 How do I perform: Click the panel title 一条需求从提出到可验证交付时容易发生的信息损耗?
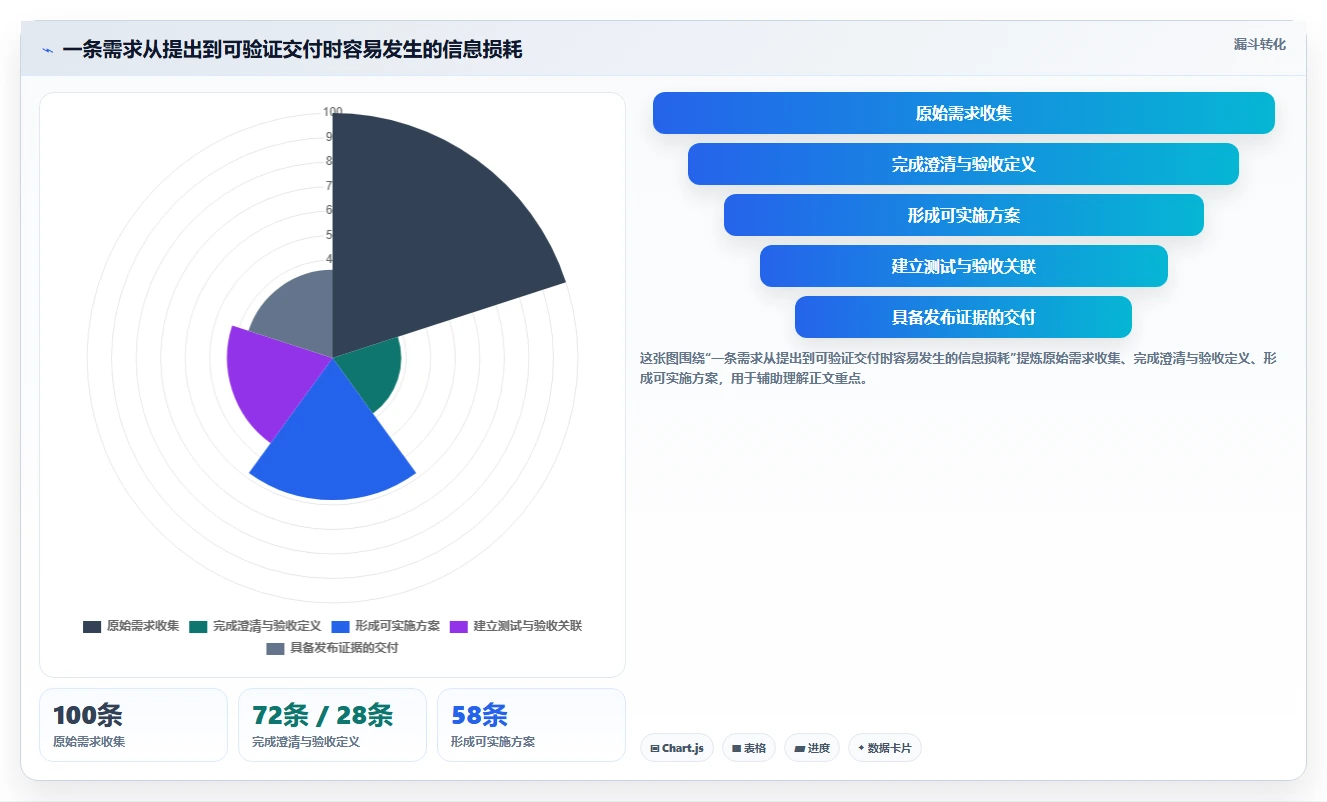pos(292,50)
